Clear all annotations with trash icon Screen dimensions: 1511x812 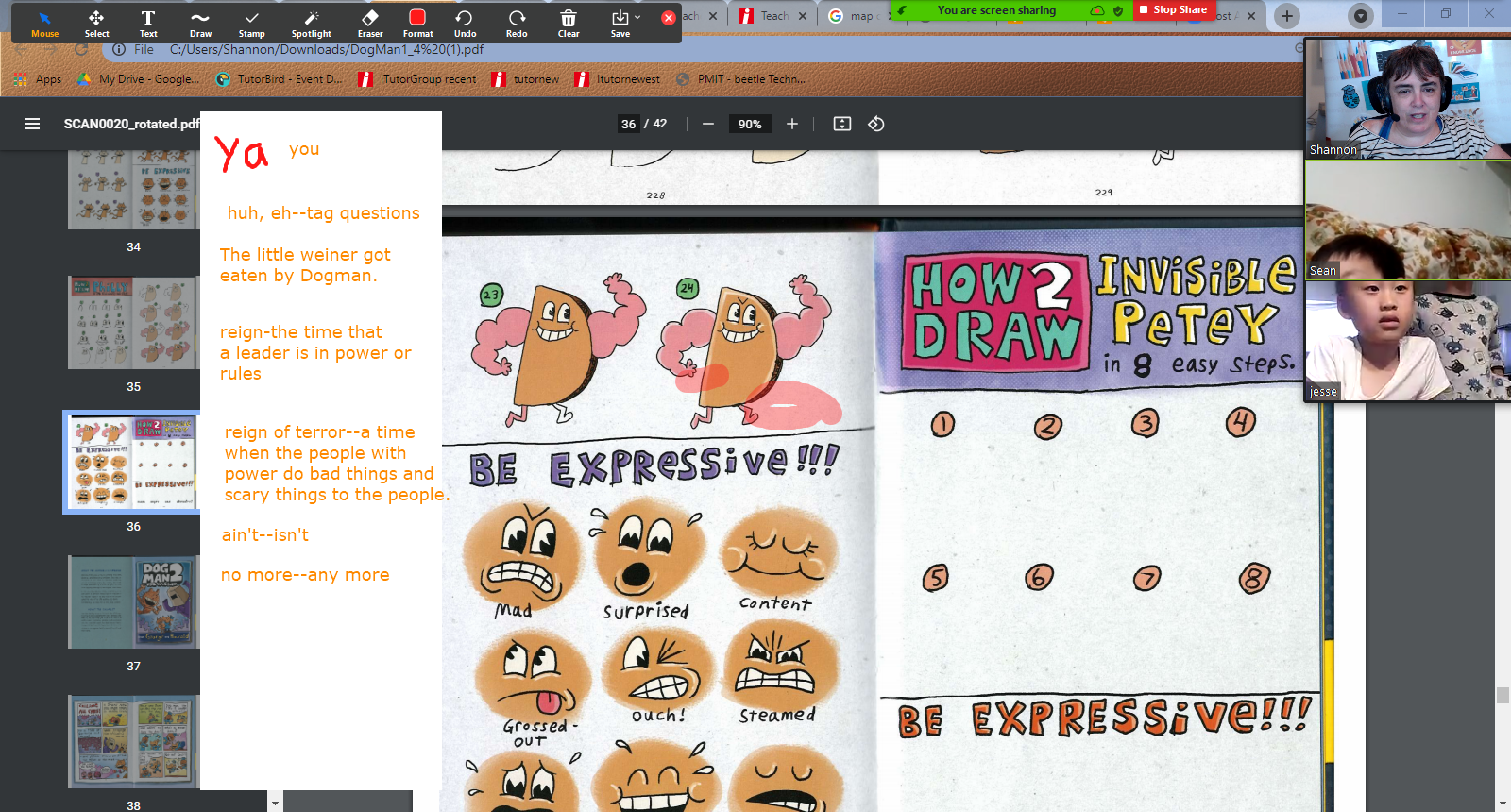[569, 24]
